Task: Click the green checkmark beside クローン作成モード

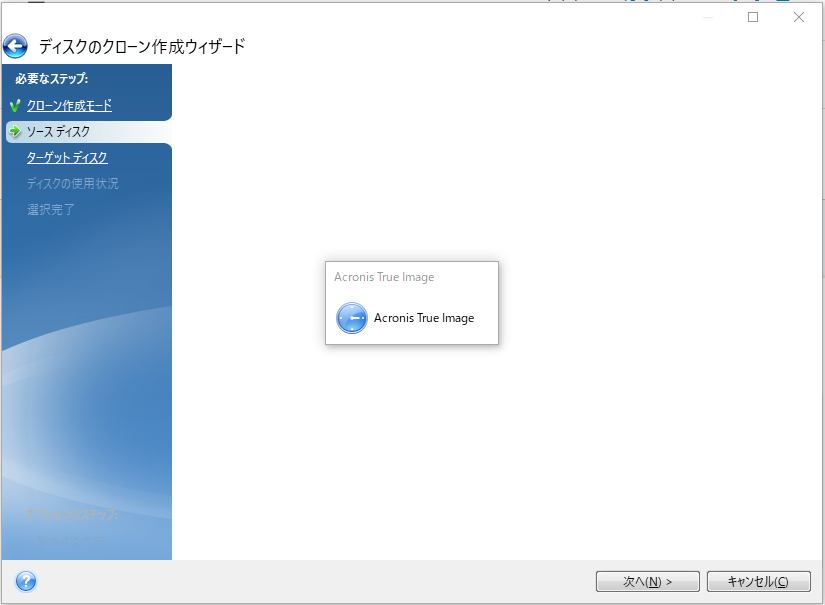Action: tap(15, 105)
